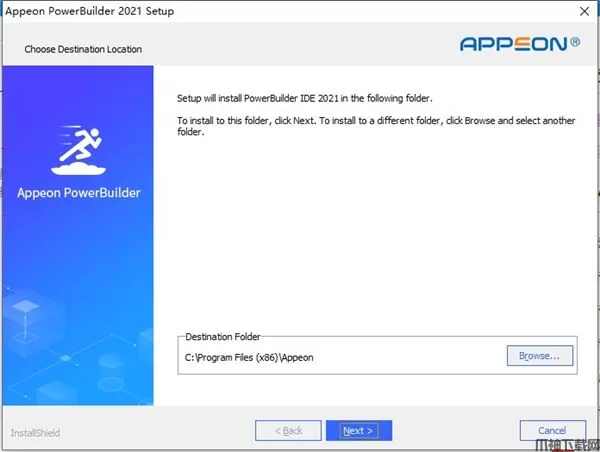Cancel the PowerBuilder setup
600x452 pixels.
click(553, 431)
